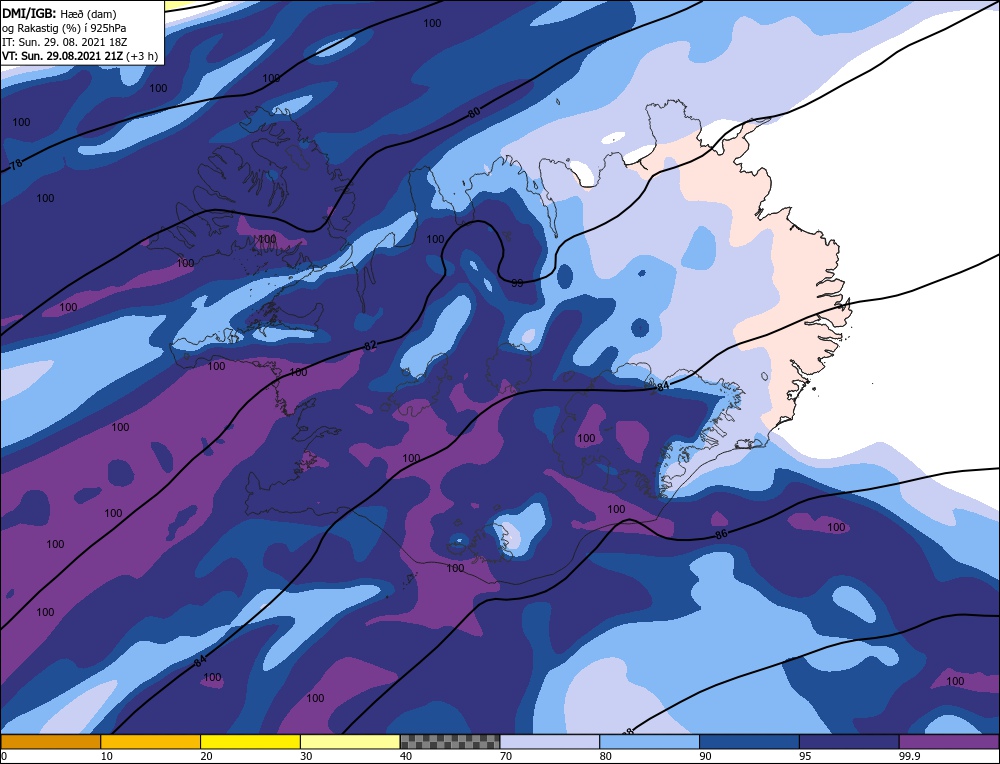Image resolution: width=1000 pixels, height=764 pixels.
Task: Click the '80' contour label
Action: click(x=474, y=112)
